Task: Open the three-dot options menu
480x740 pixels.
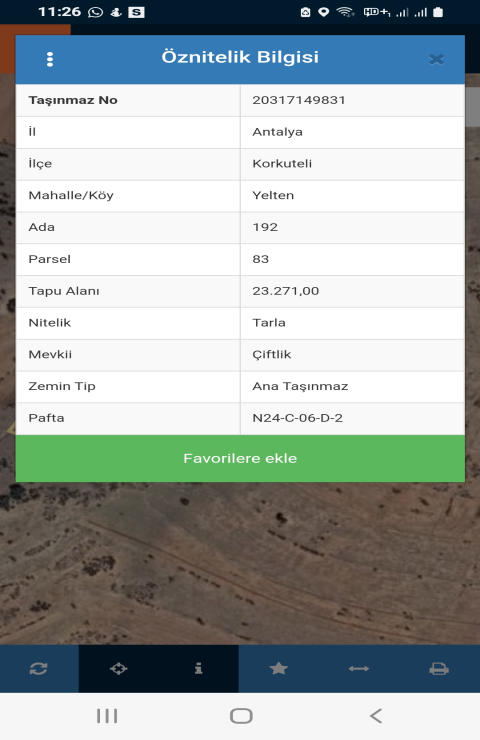Action: click(x=50, y=59)
